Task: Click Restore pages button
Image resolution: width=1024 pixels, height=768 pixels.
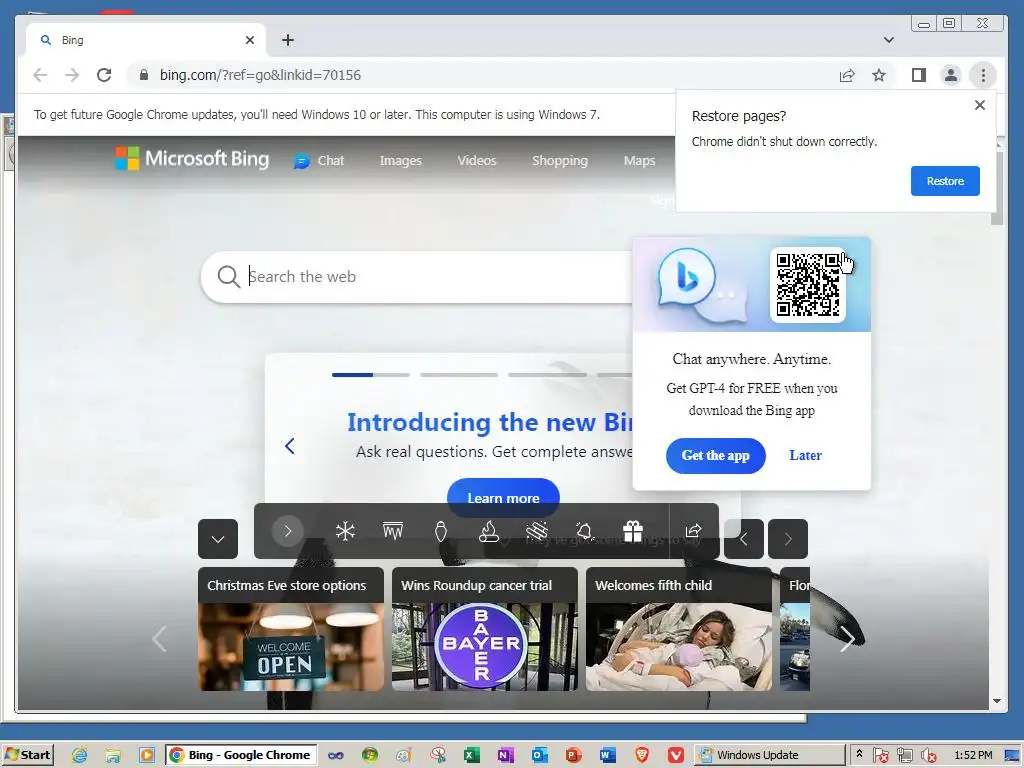Action: pos(945,181)
